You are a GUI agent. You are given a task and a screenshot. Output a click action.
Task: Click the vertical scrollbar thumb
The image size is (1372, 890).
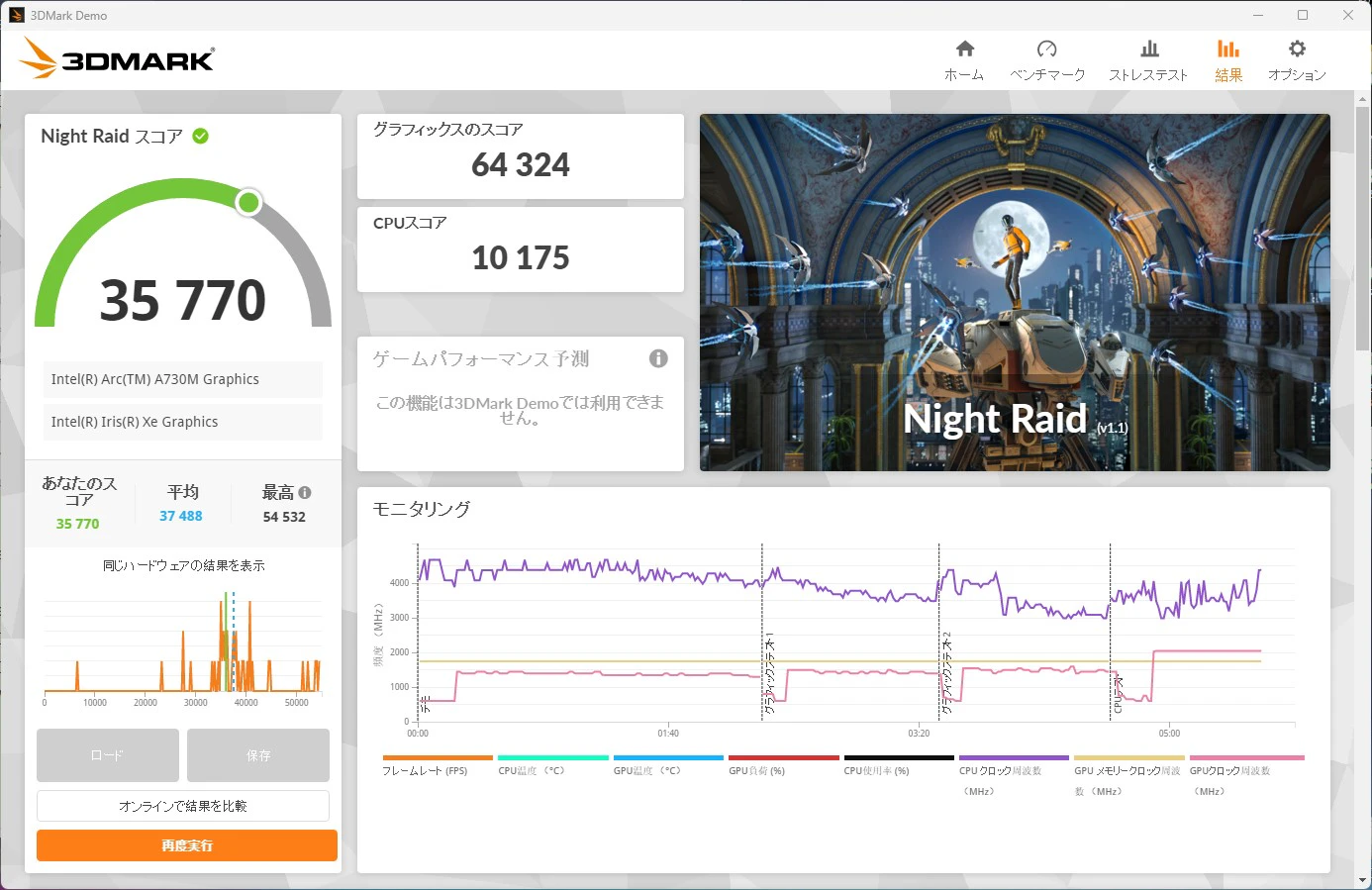[1364, 228]
